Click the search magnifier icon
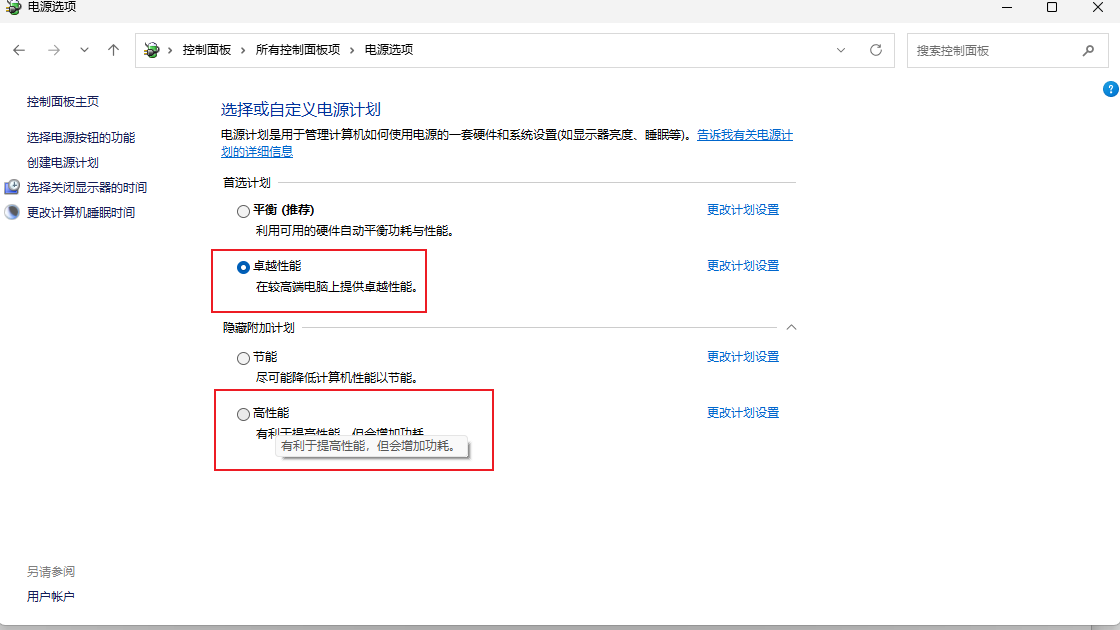1120x630 pixels. tap(1089, 49)
